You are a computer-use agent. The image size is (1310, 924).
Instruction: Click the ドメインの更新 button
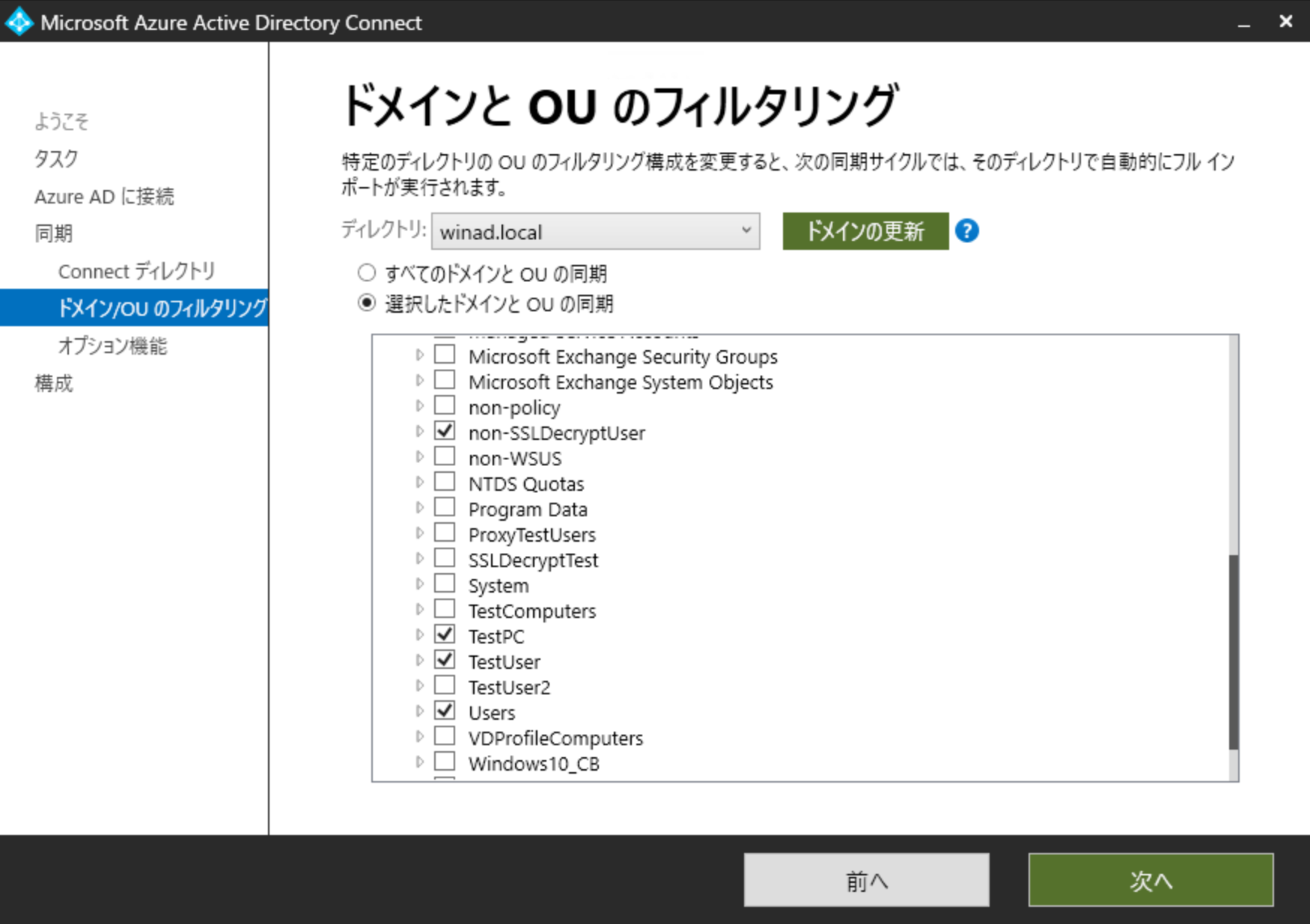[865, 231]
